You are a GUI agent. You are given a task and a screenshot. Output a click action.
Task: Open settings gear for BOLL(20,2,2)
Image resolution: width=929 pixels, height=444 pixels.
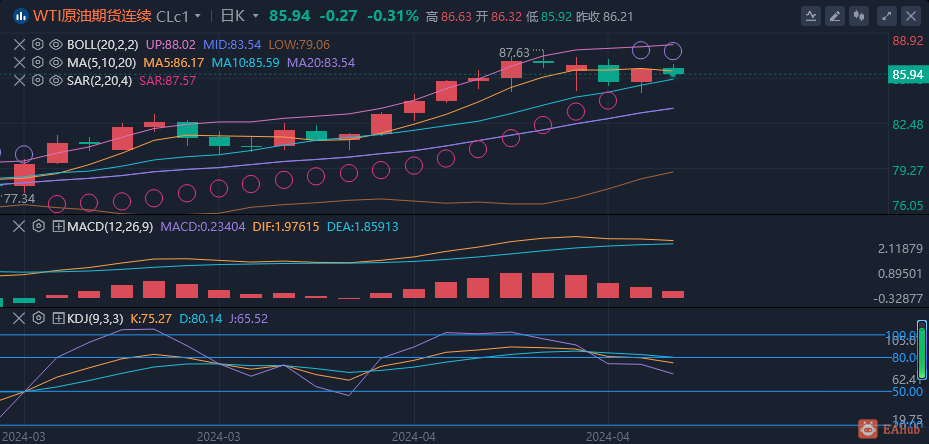coord(38,44)
